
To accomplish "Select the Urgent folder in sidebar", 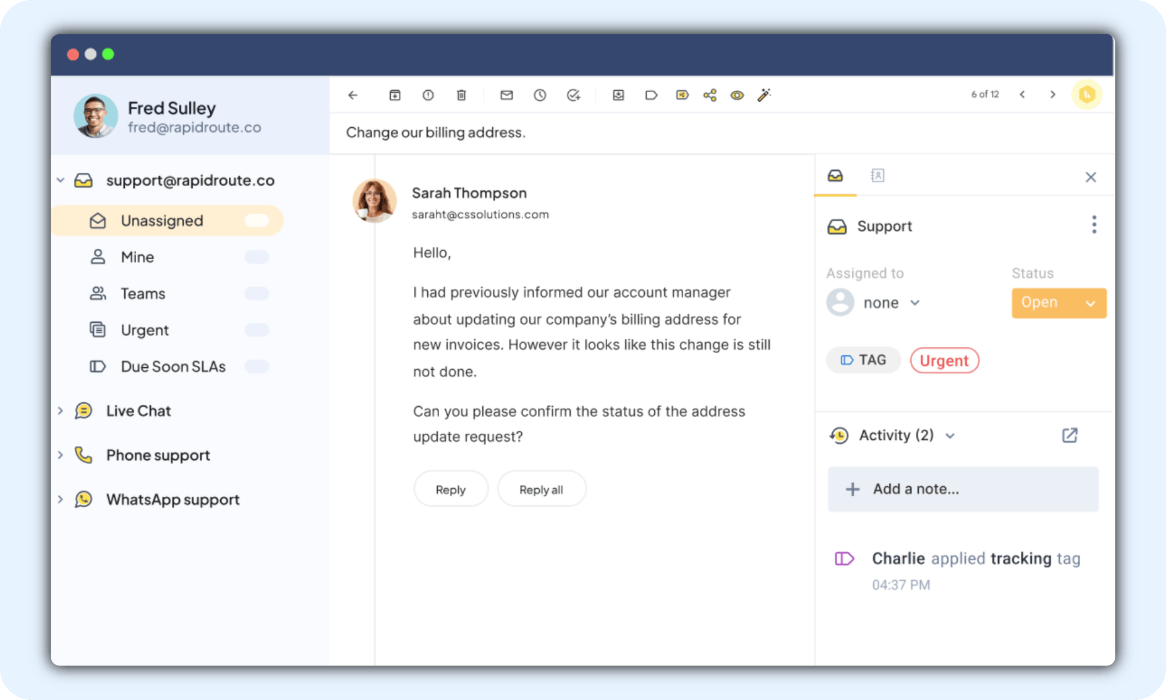I will click(x=145, y=330).
